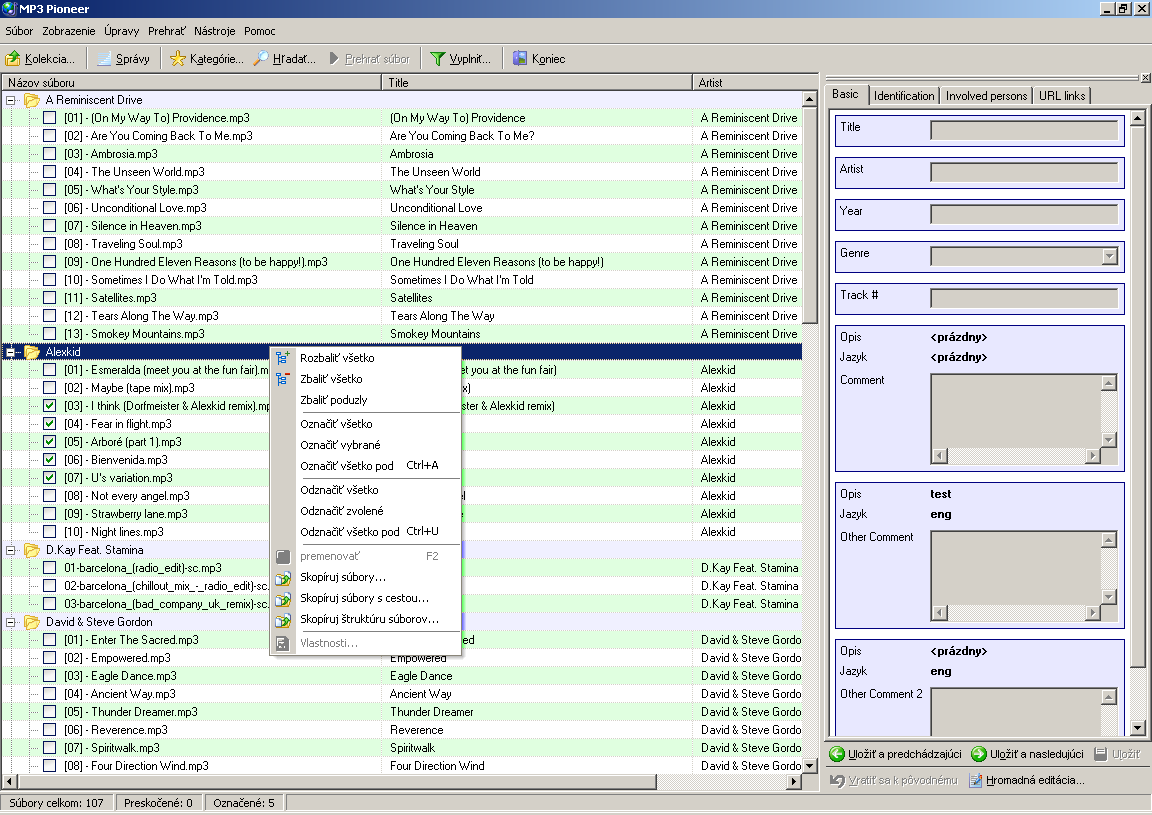Click the horizontal scrollbar of file list
1152x815 pixels.
click(x=400, y=781)
